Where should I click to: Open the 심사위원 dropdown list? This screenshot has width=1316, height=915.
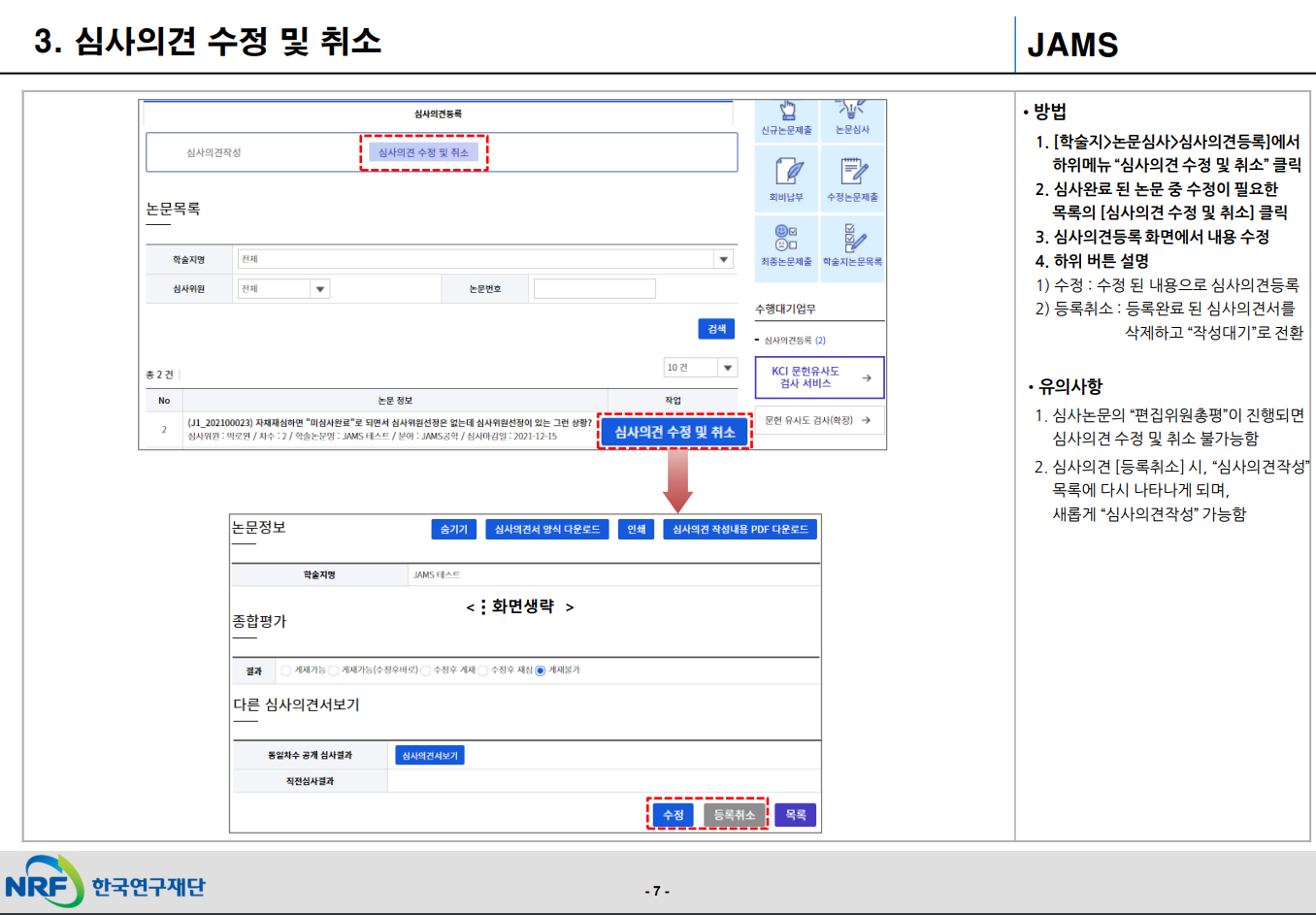point(320,289)
